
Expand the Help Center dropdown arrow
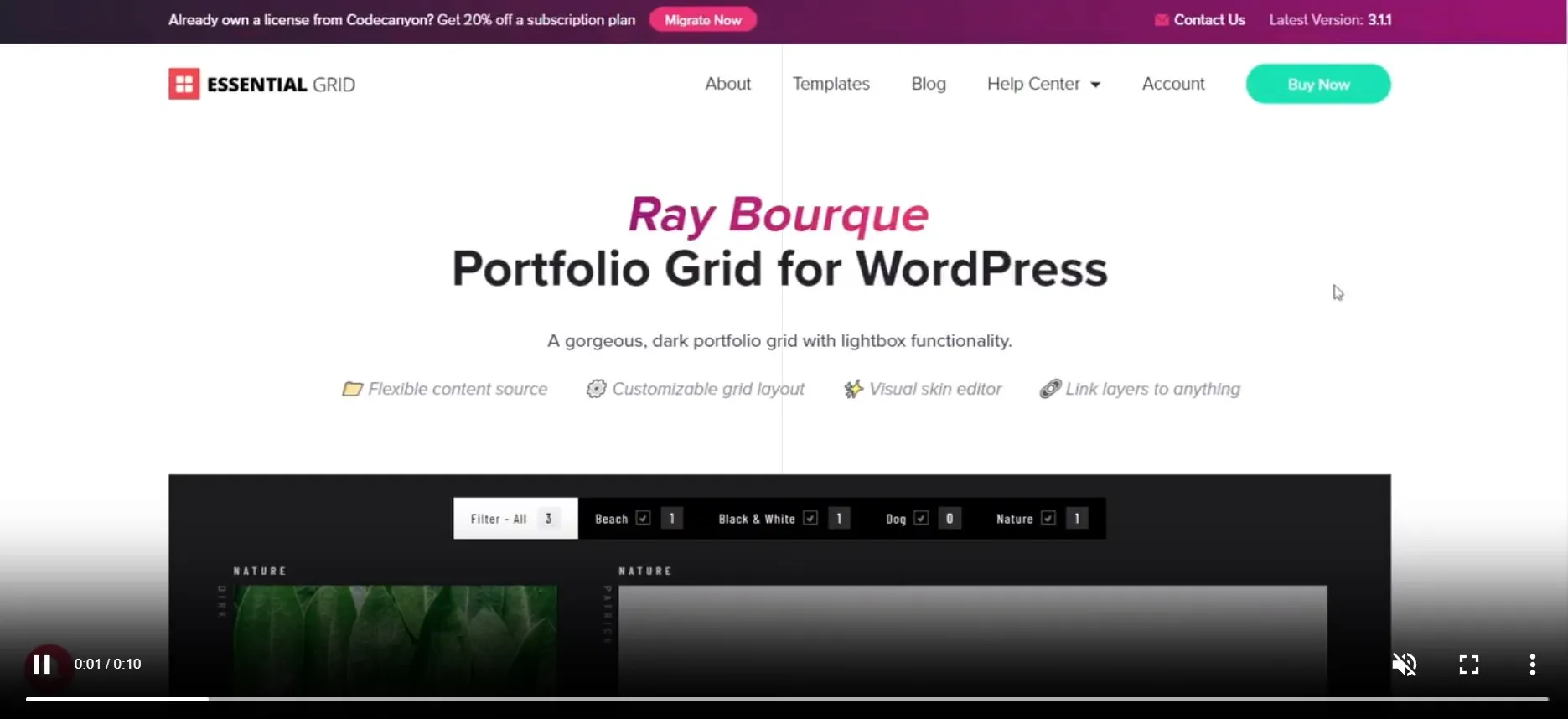point(1095,85)
